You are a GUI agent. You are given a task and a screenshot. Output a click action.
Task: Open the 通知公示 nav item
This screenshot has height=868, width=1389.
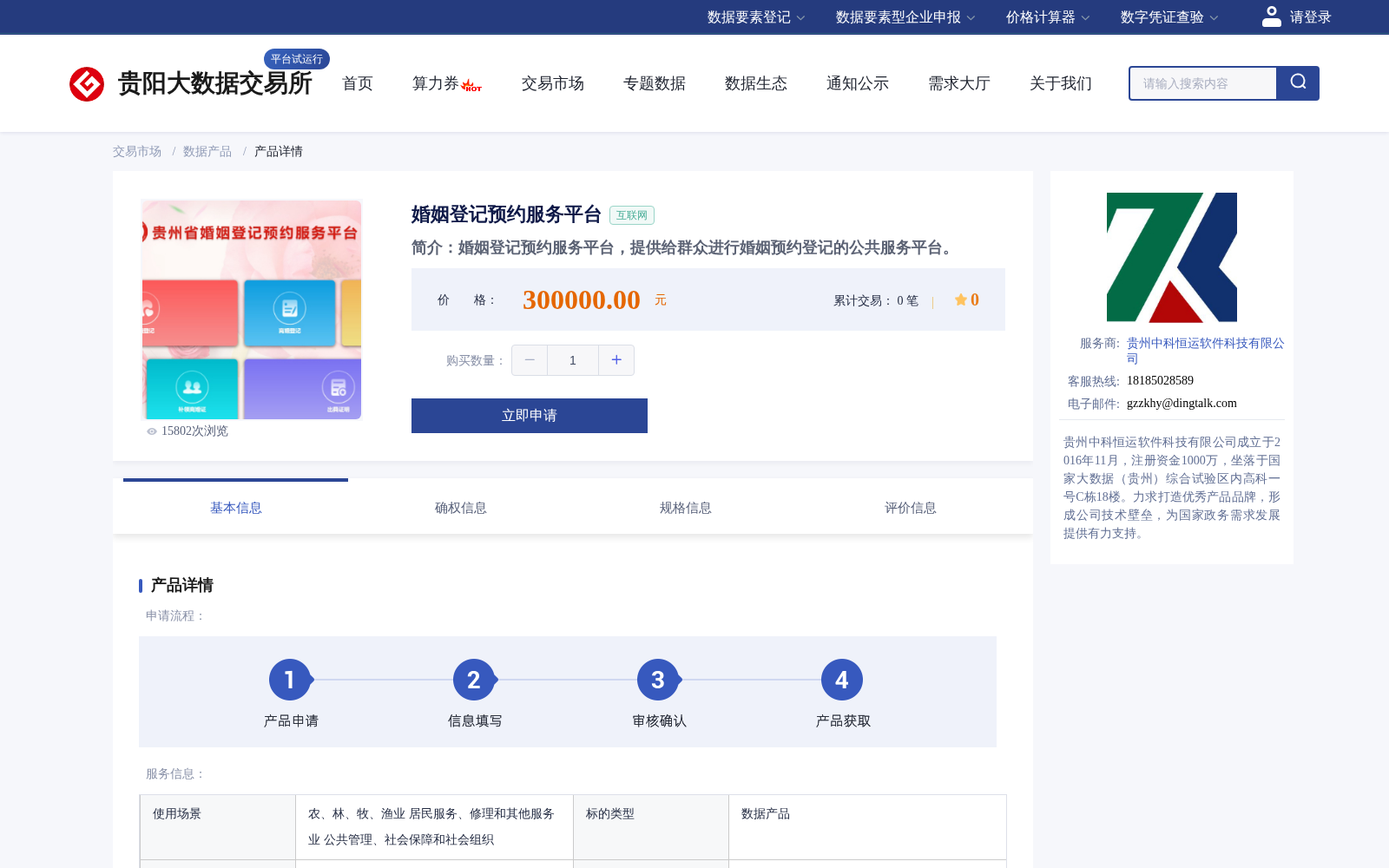click(x=858, y=83)
